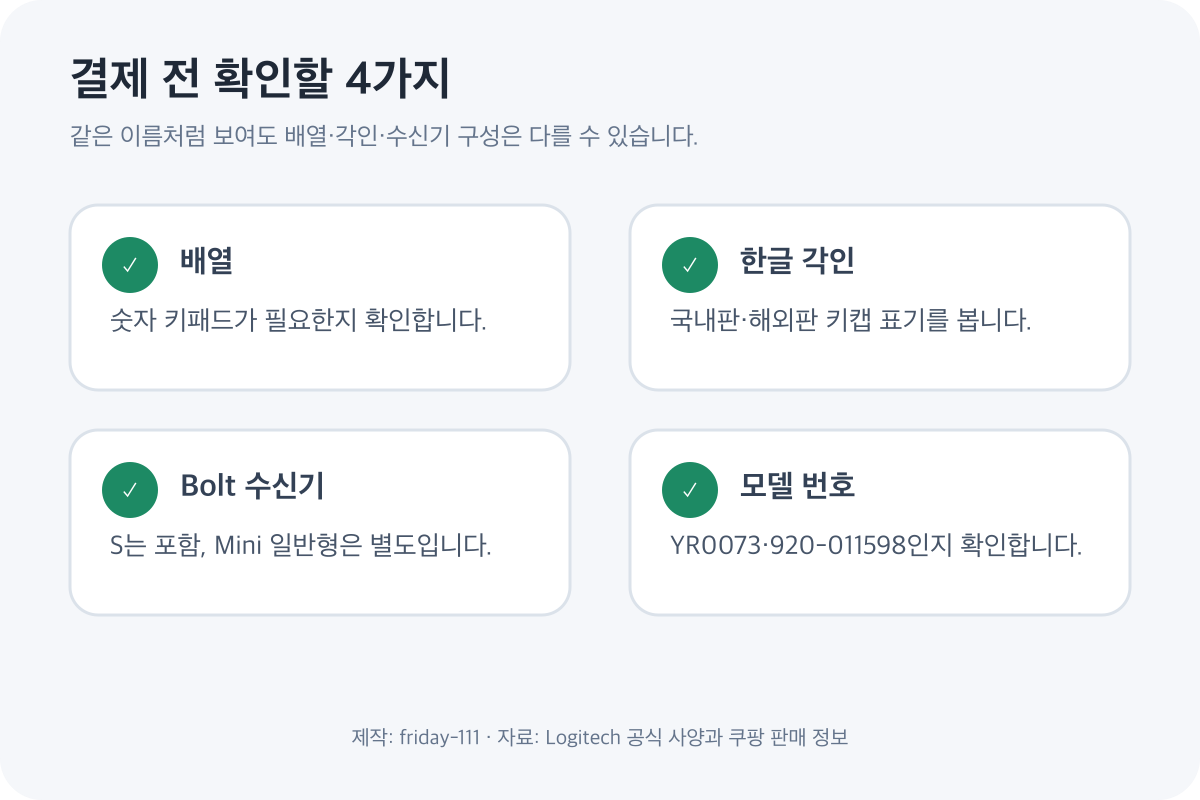Screen dimensions: 1200x800
Task: Click the green checkmark icon beside 배열
Action: (x=130, y=265)
